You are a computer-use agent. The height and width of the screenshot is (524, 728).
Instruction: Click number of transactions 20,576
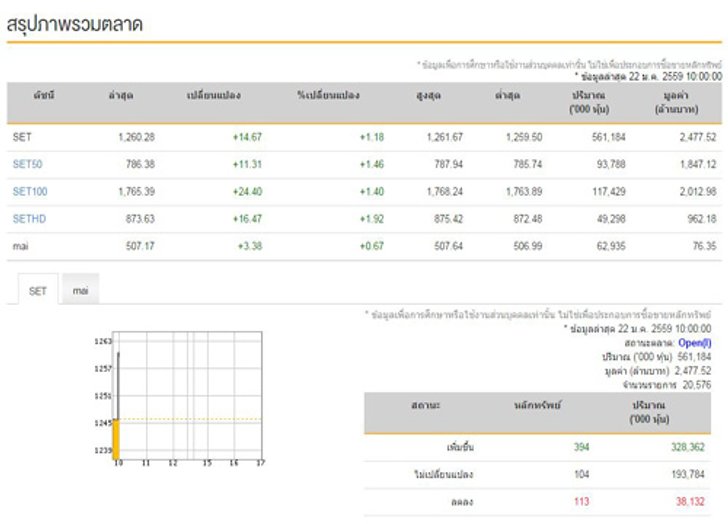coord(696,385)
